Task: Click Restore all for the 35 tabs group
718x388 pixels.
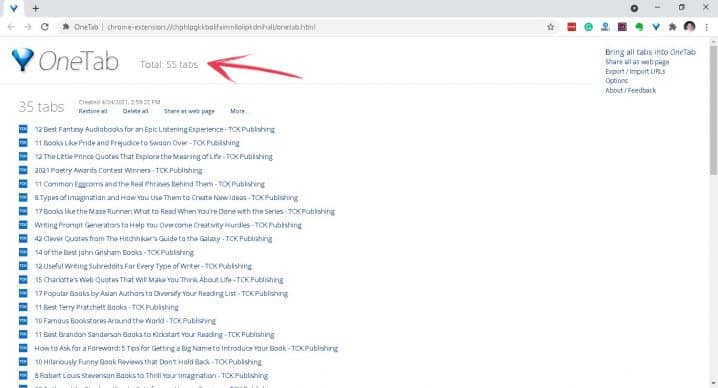Action: (93, 111)
